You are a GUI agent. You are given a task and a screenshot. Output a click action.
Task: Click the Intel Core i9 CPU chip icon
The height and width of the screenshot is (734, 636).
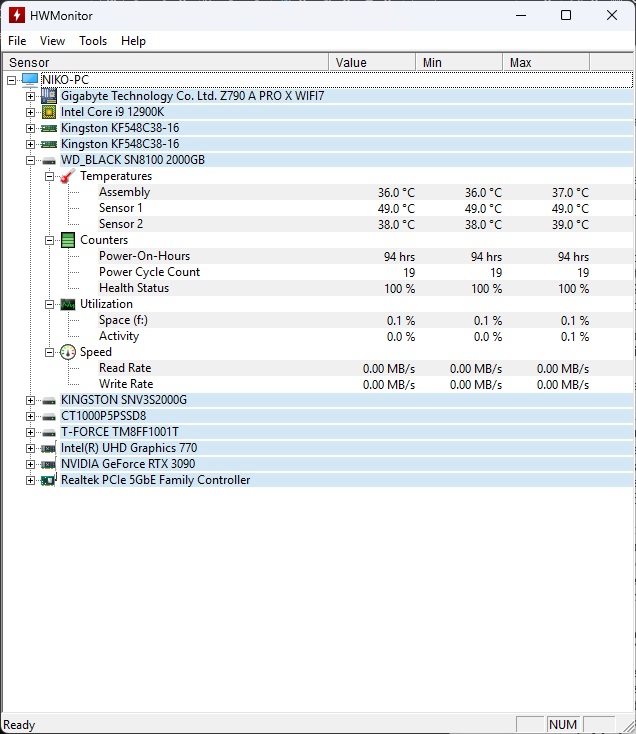(49, 112)
